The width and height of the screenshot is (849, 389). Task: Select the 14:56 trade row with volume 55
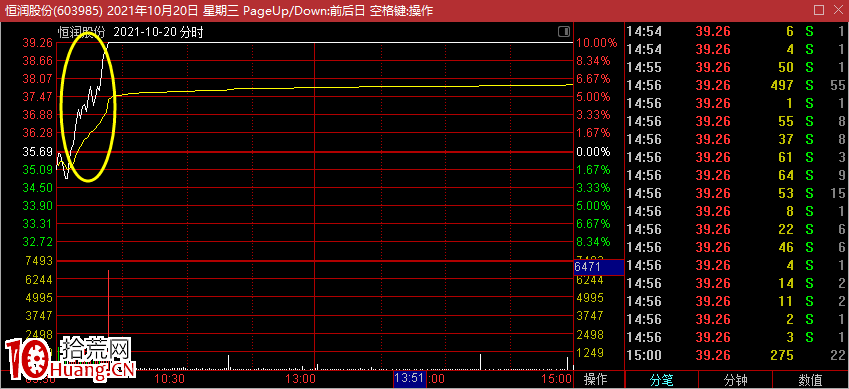(737, 121)
